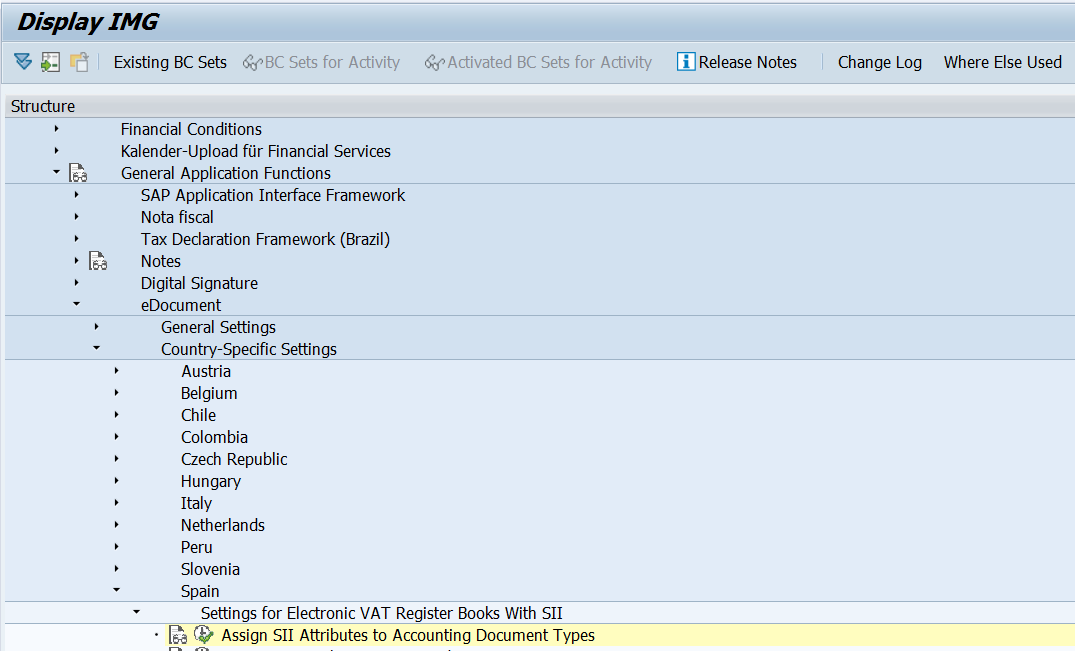The height and width of the screenshot is (651, 1075).
Task: Collapse the eDocument node
Action: pos(76,304)
